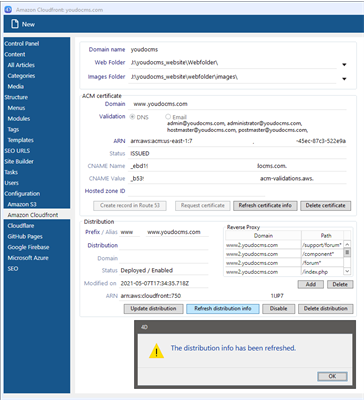
Task: Click scroll up arrow in Reverse Proxy list
Action: coord(347,244)
